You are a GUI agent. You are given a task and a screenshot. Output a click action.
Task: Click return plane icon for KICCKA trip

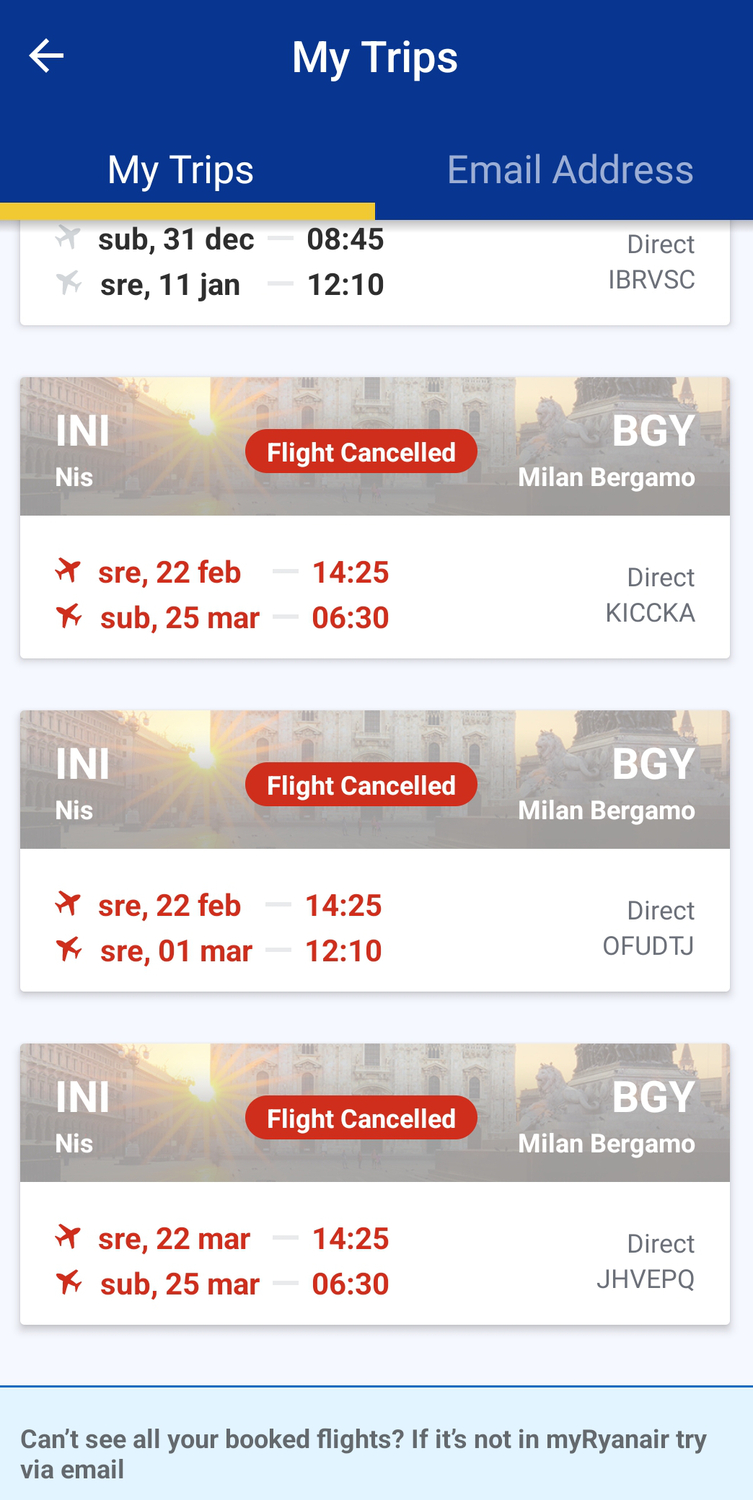[68, 617]
